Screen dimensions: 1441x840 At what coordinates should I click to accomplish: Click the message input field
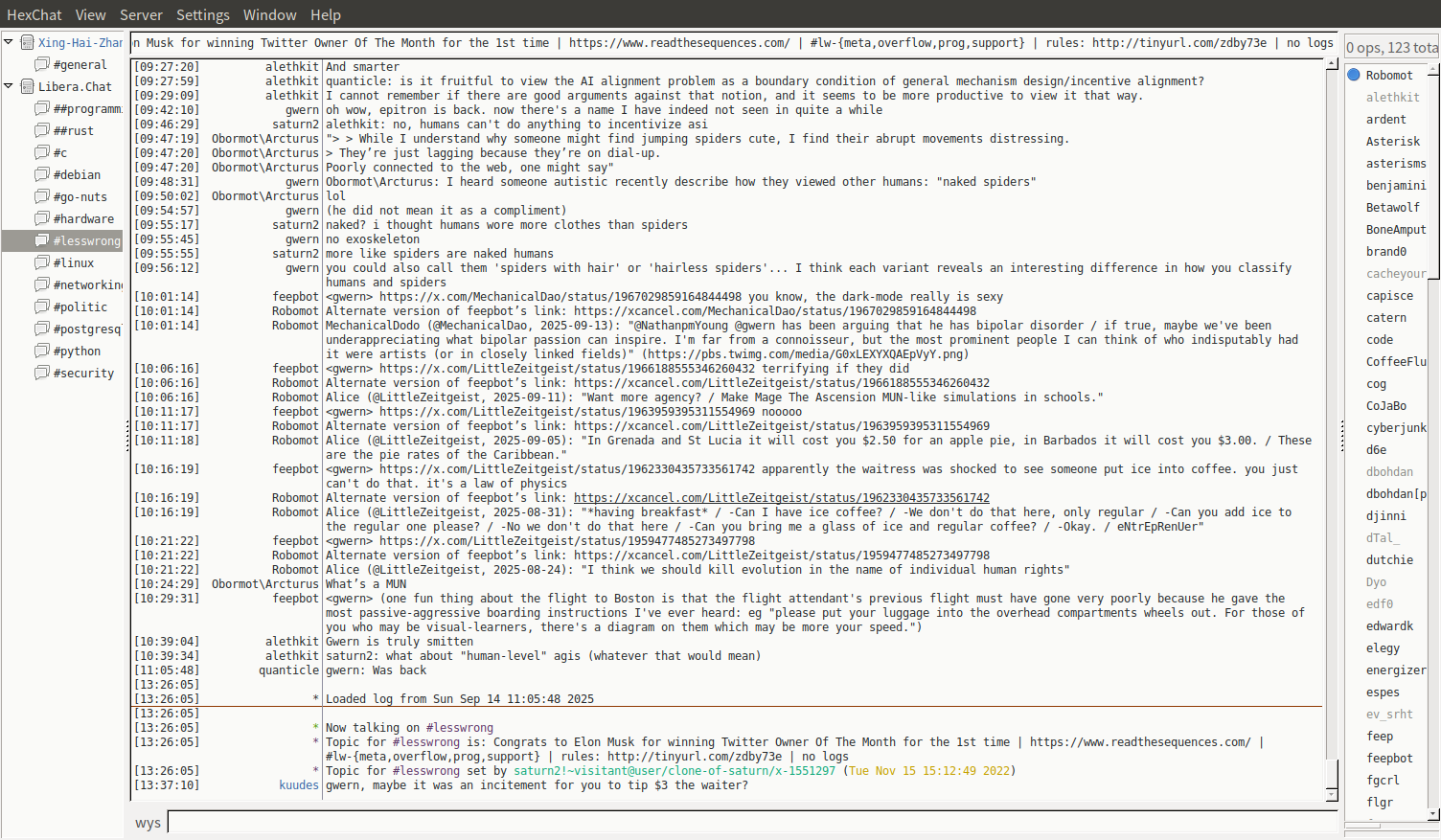pyautogui.click(x=752, y=822)
